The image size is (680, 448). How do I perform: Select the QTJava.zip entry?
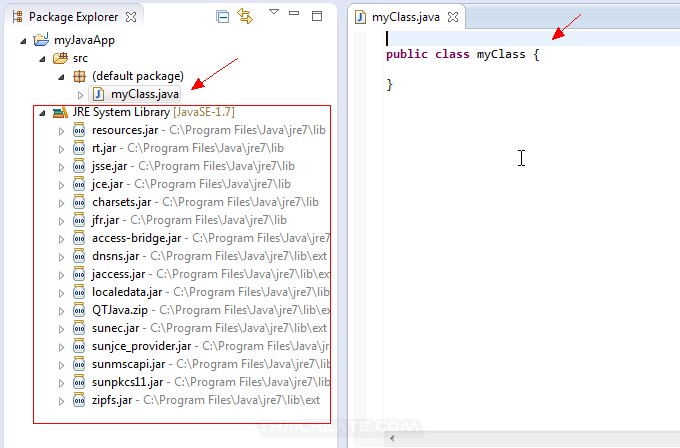click(211, 310)
